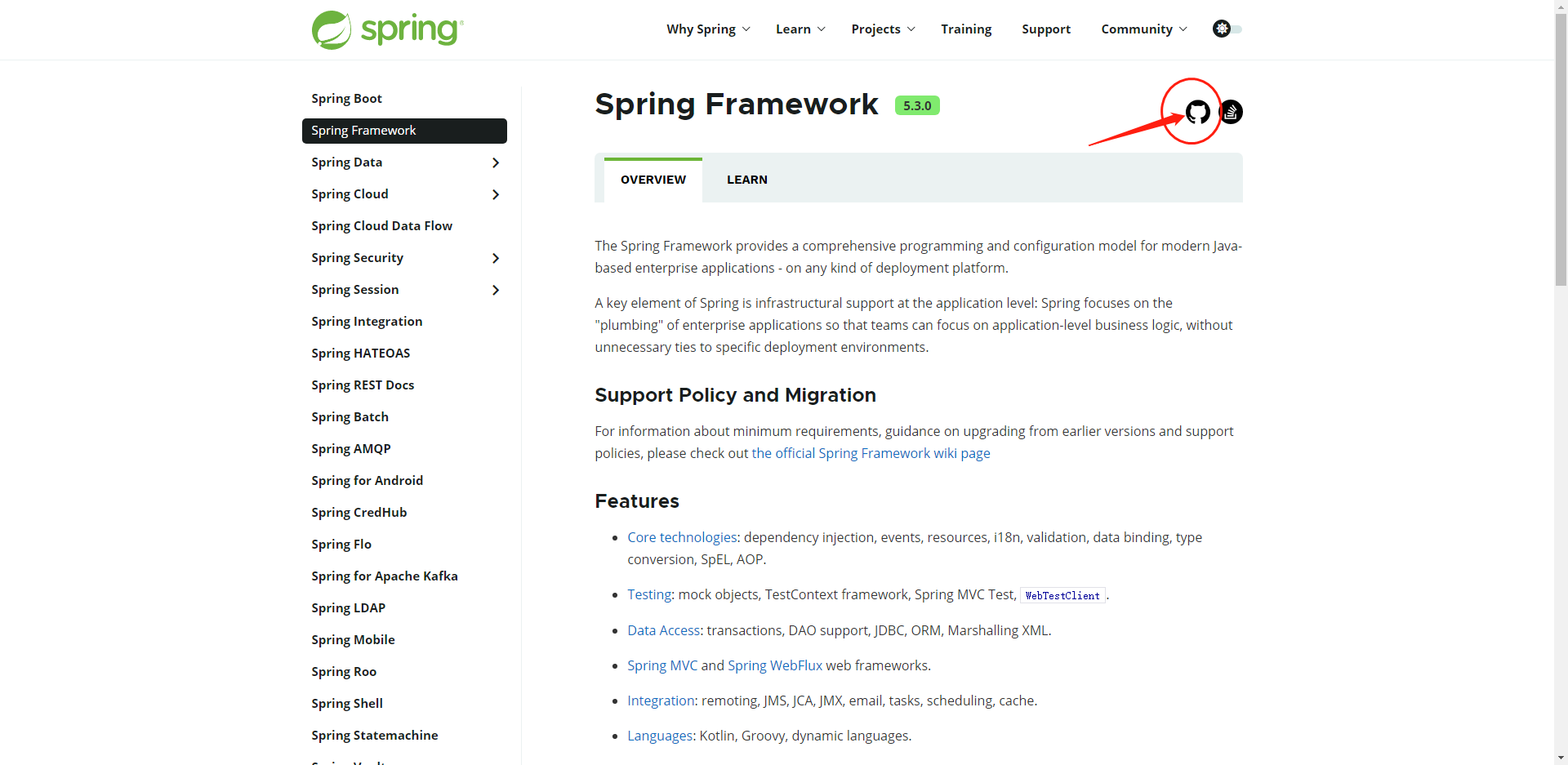Switch to the LEARN tab
1568x765 pixels.
747,180
